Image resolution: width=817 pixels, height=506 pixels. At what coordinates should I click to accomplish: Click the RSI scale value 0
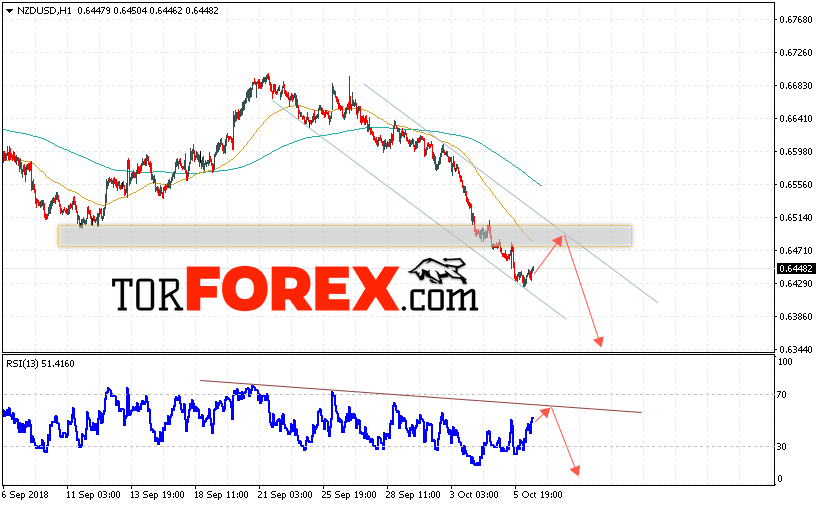coord(780,479)
